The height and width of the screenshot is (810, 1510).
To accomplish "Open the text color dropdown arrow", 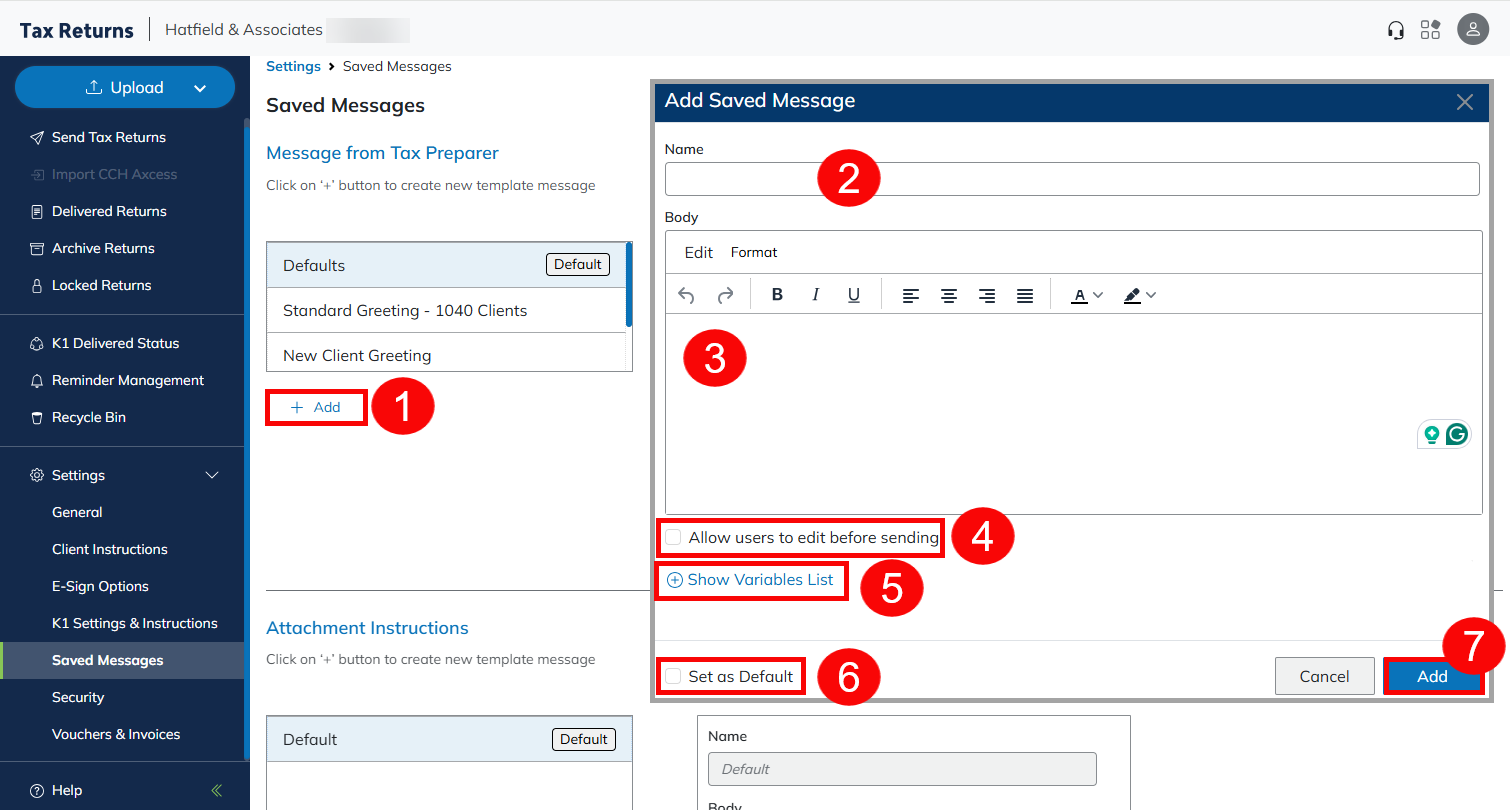I will pyautogui.click(x=1098, y=295).
